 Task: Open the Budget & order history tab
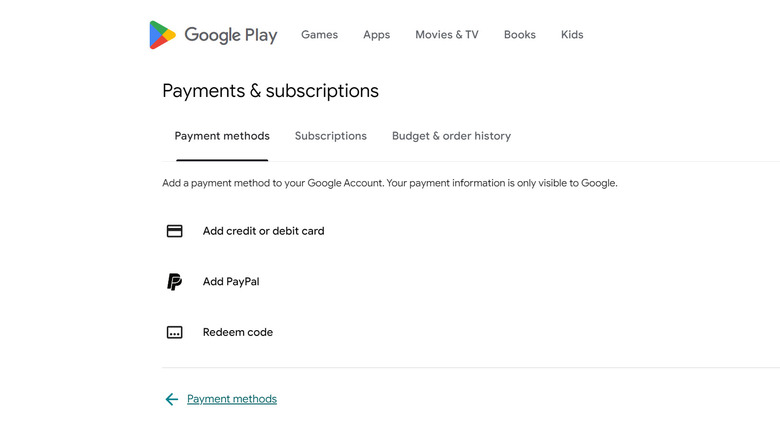click(451, 136)
